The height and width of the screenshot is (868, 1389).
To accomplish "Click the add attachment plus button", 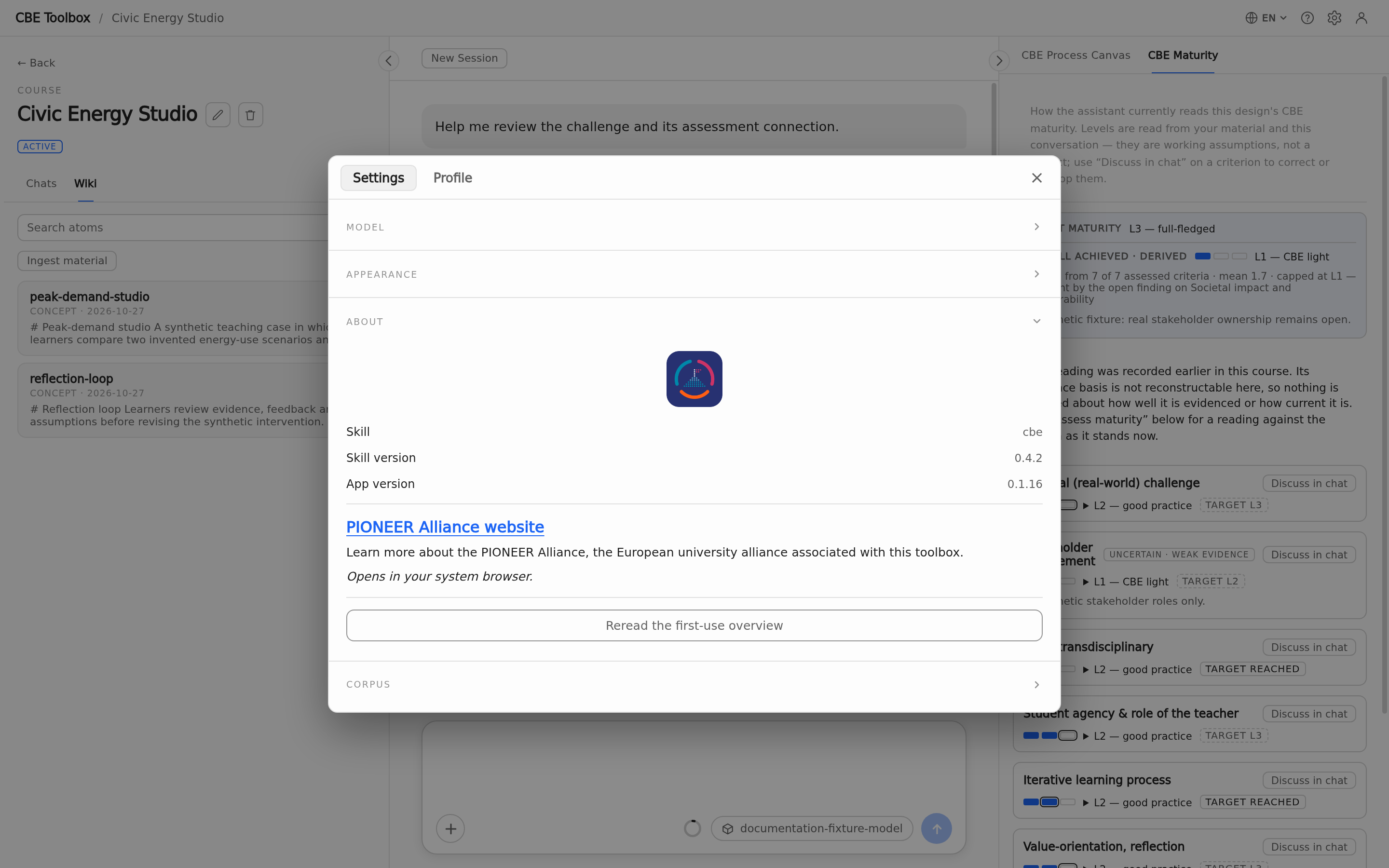I will tap(450, 828).
